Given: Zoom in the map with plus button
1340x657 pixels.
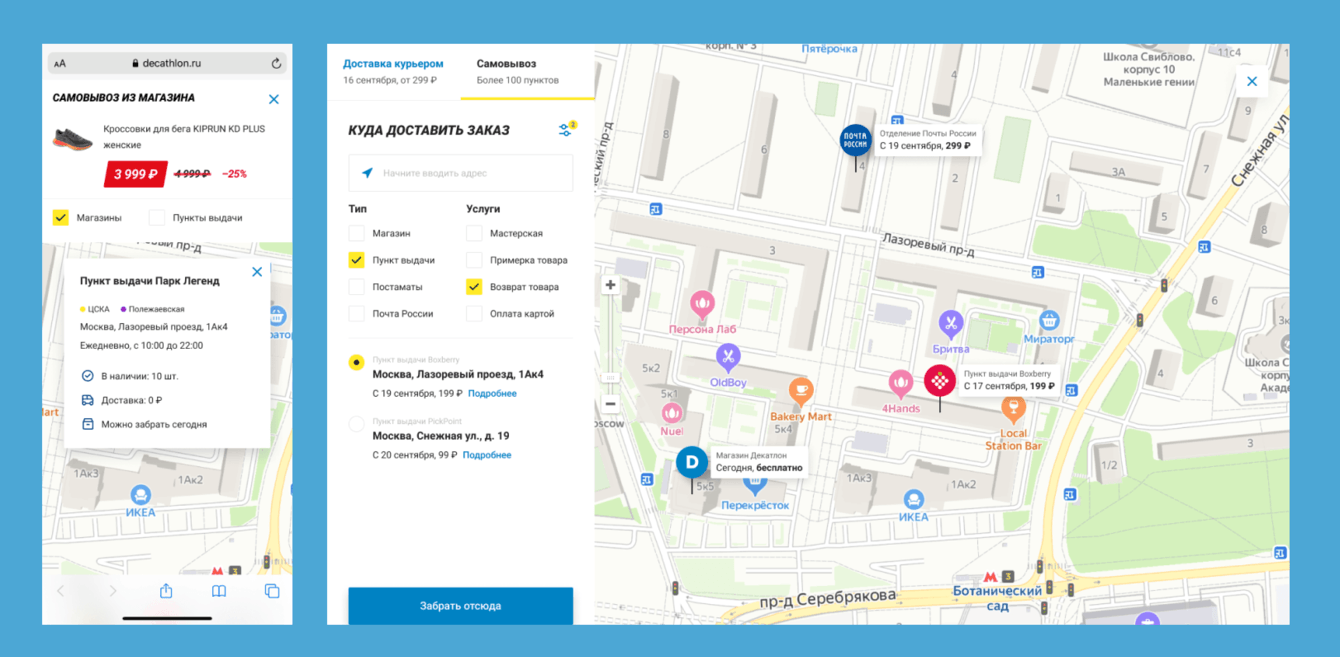Looking at the screenshot, I should [x=610, y=285].
